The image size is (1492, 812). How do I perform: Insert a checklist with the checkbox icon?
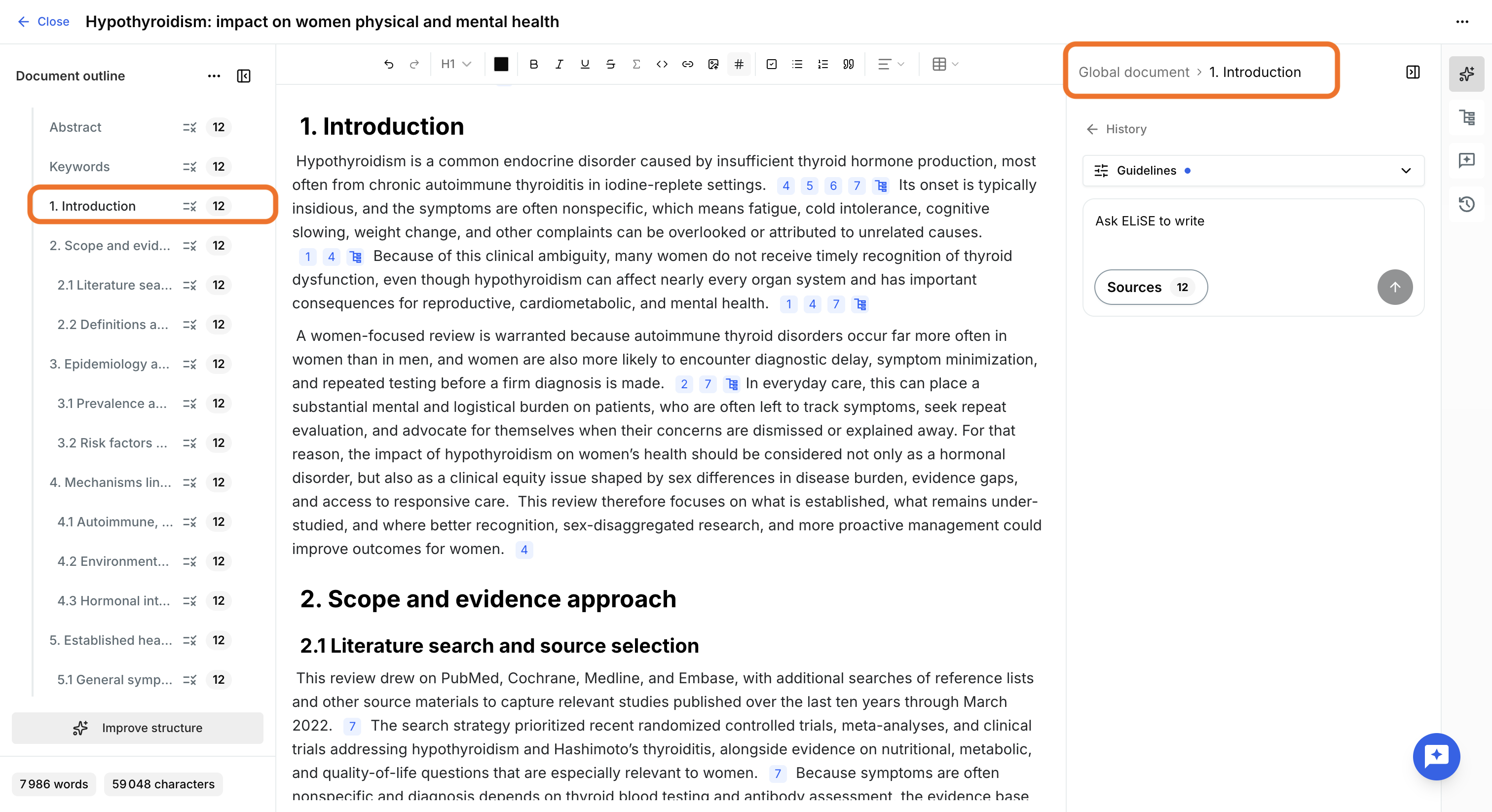[772, 64]
